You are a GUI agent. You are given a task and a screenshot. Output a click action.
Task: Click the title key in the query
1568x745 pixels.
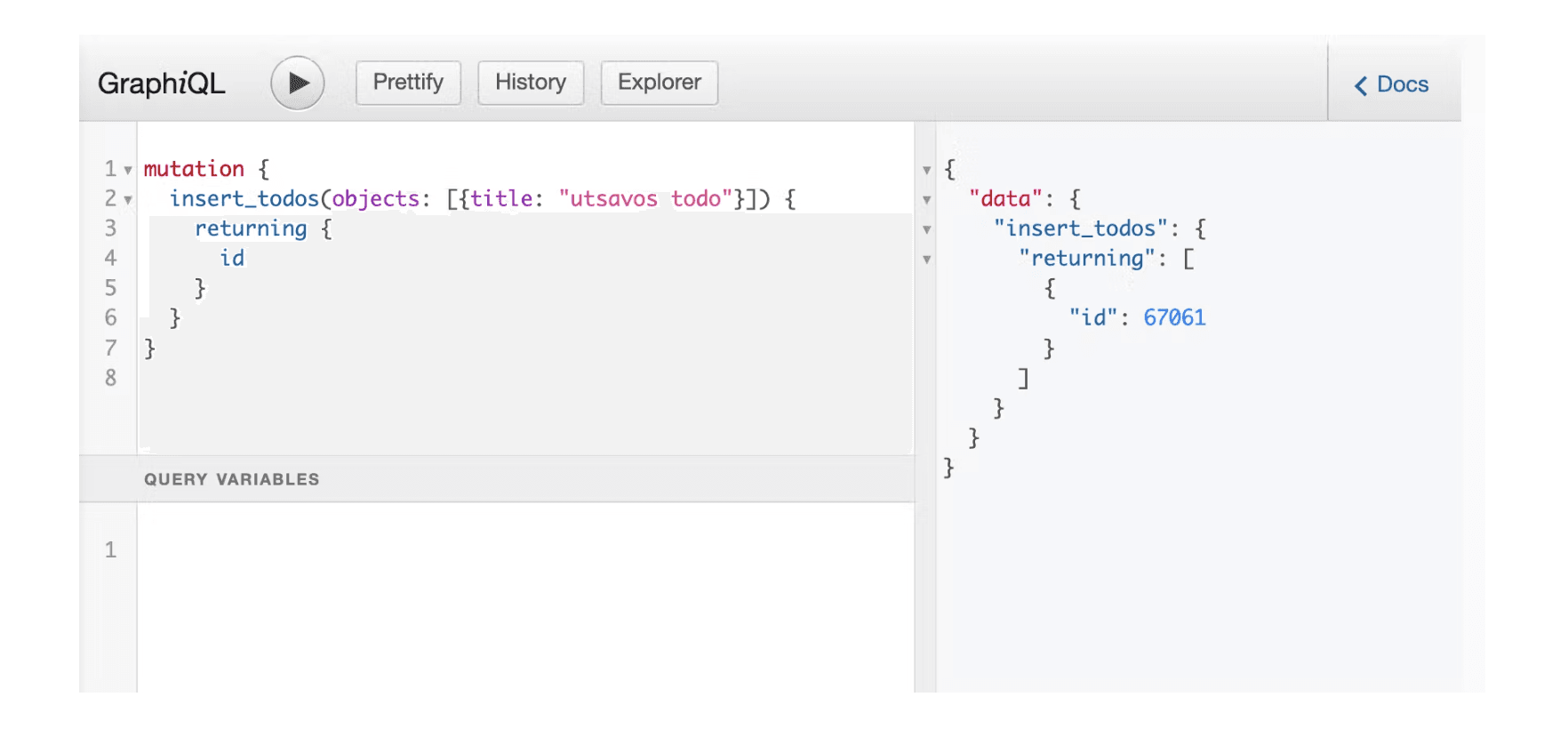pyautogui.click(x=501, y=198)
